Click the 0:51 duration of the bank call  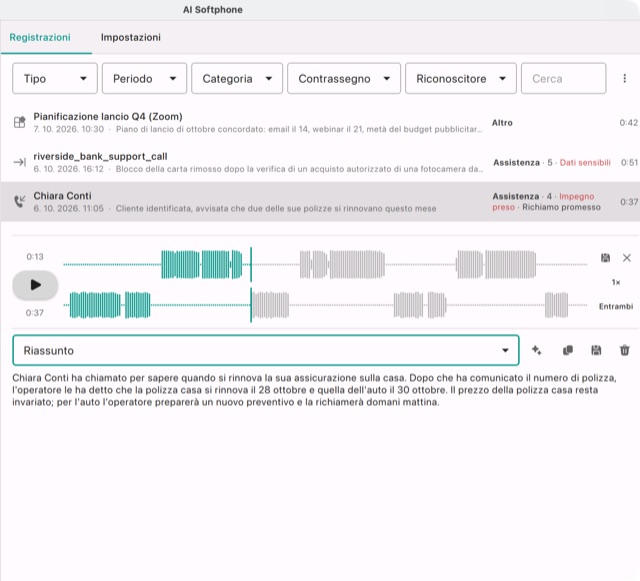click(629, 163)
